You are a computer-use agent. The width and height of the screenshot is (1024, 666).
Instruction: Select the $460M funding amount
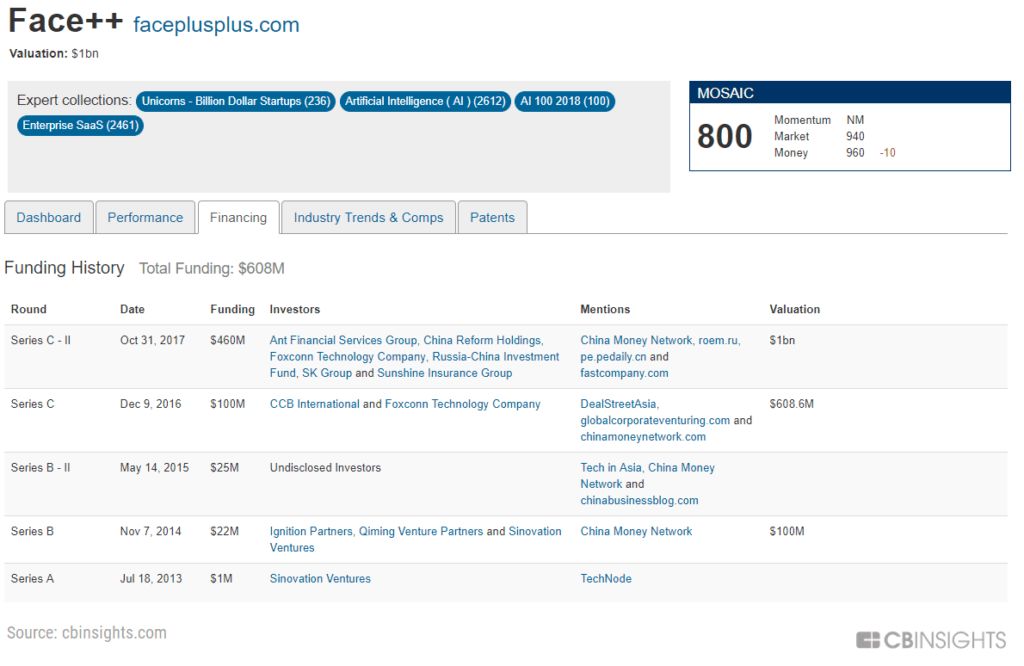click(227, 340)
